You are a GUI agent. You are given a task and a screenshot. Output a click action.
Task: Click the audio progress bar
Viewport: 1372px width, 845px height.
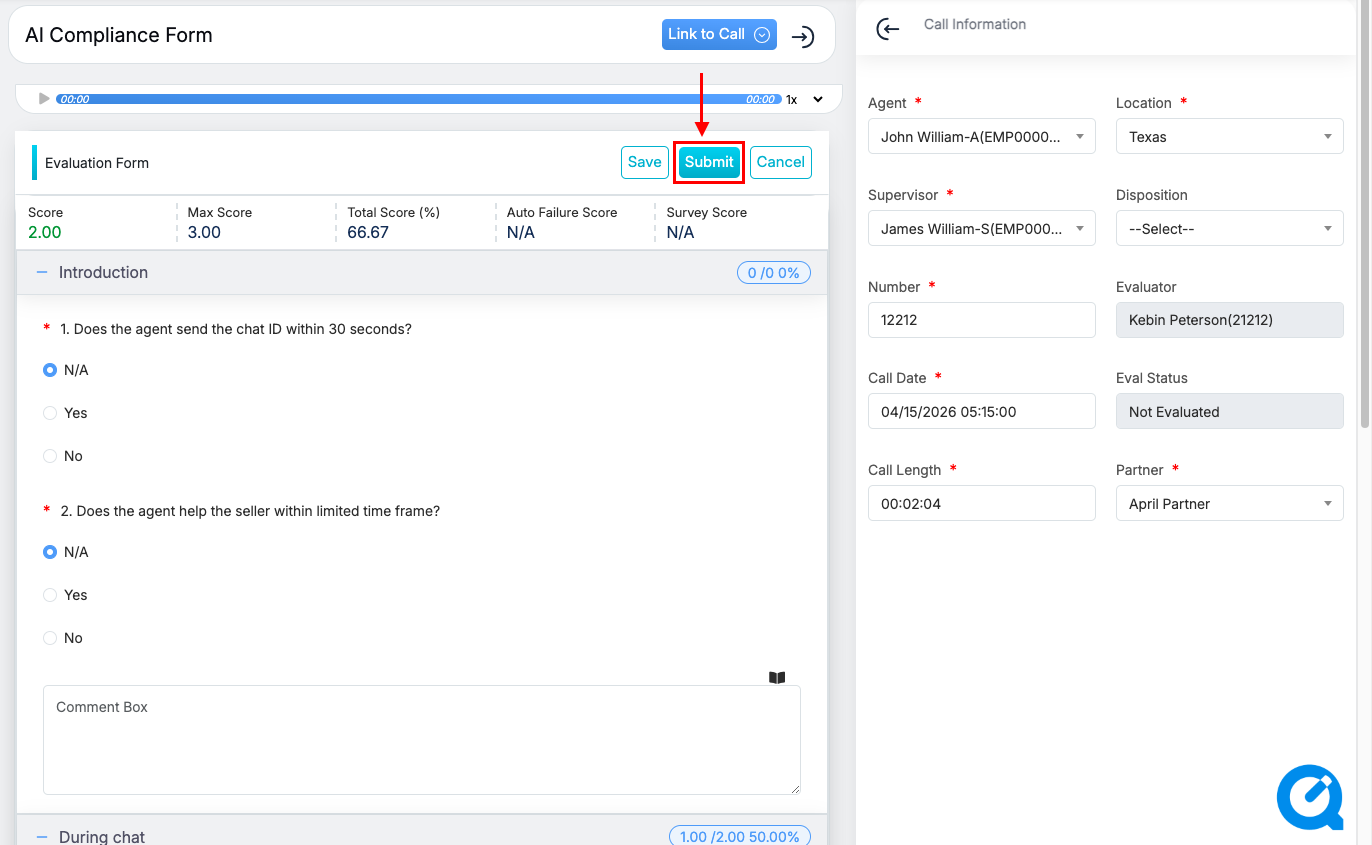(x=418, y=99)
